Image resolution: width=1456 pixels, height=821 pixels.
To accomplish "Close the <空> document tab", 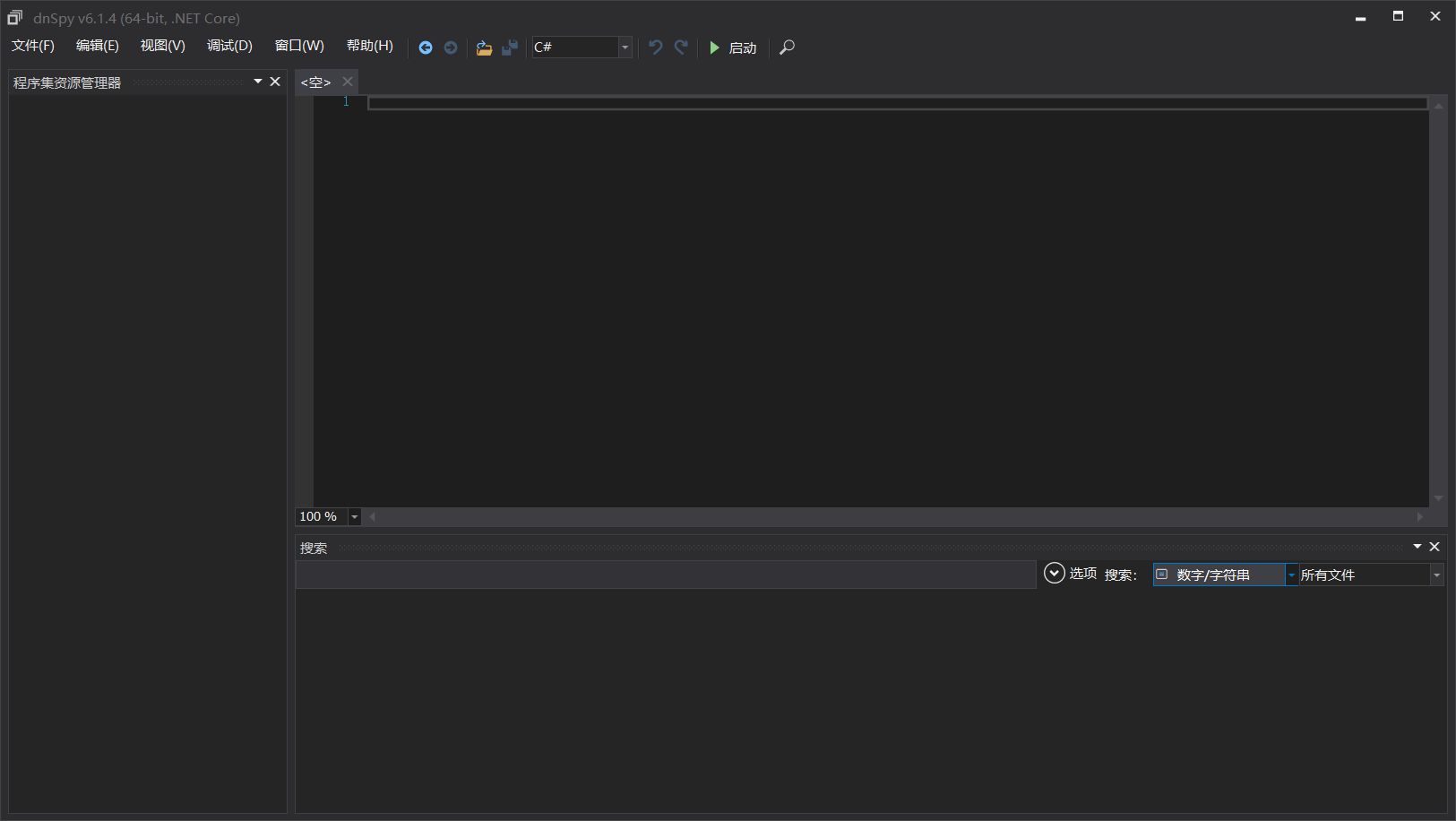I will (348, 82).
